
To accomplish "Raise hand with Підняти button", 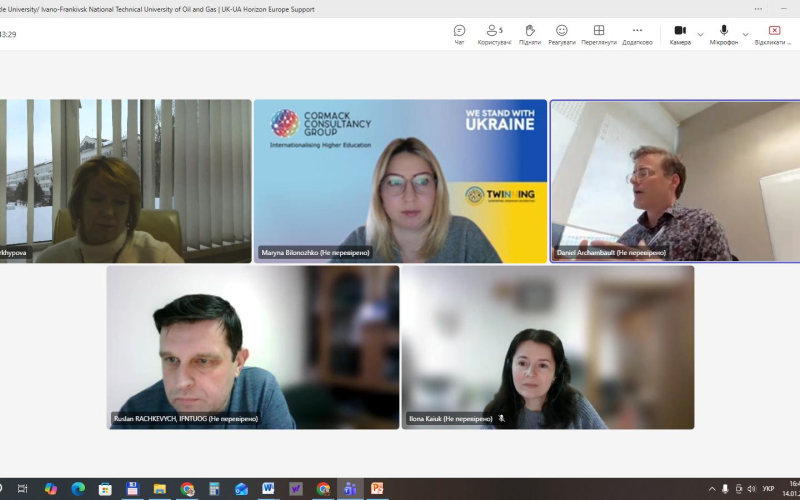I will [530, 34].
